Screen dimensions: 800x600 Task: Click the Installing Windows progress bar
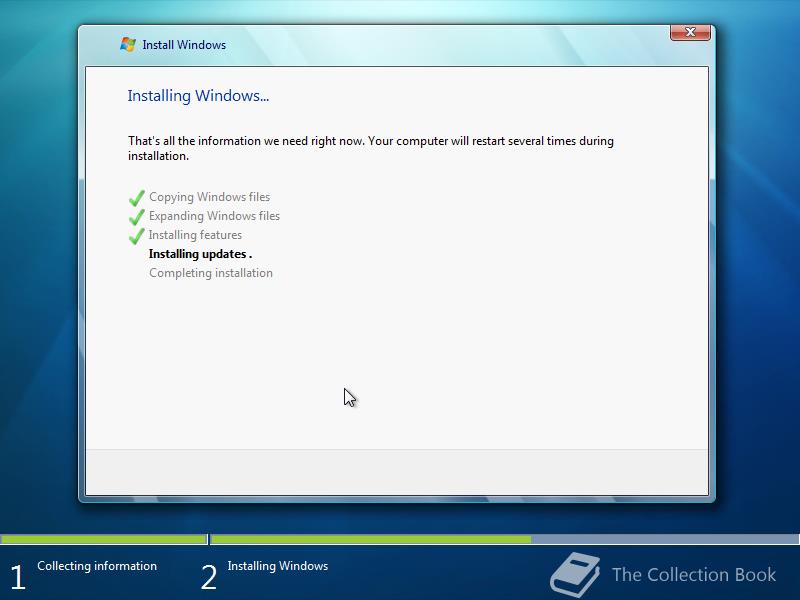(x=505, y=539)
